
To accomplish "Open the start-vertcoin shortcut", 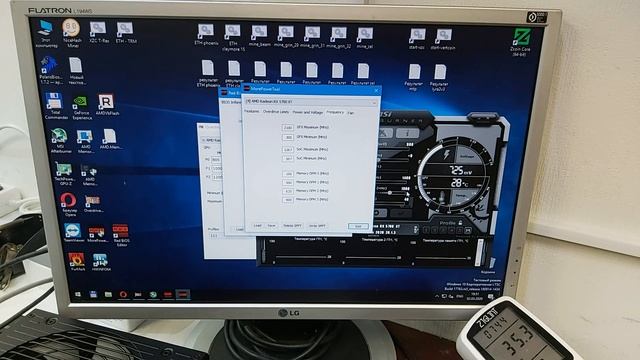I will pyautogui.click(x=443, y=39).
